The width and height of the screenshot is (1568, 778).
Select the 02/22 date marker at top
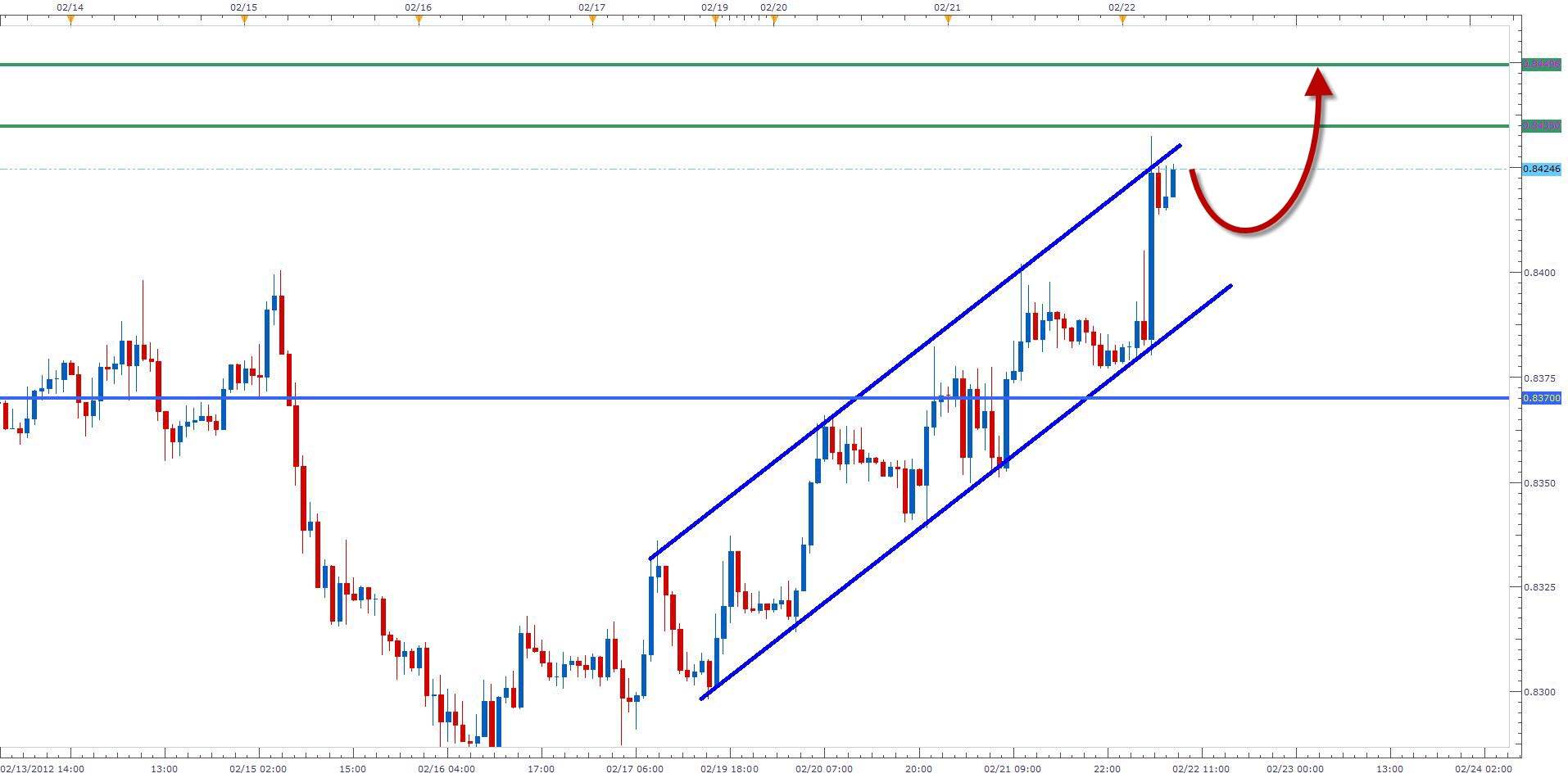click(1122, 7)
